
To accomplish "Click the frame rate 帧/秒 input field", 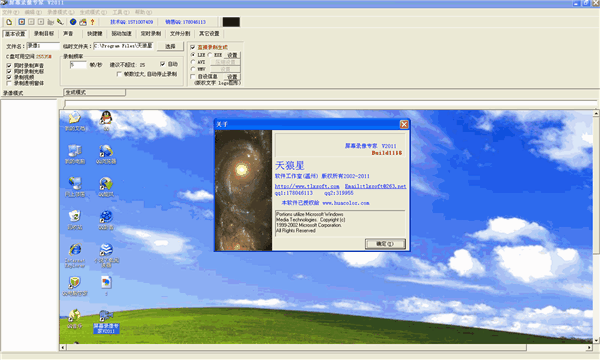I will click(78, 65).
